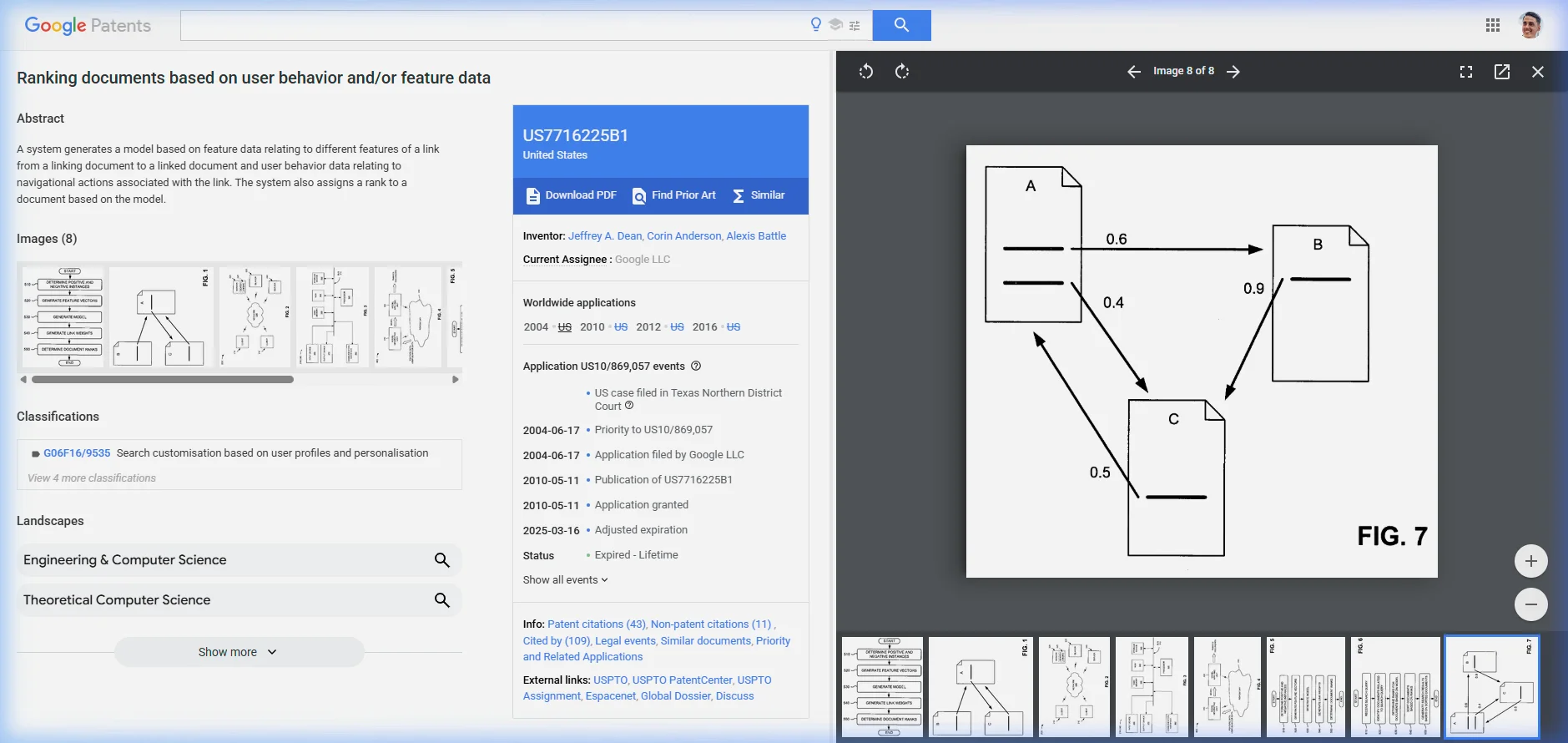Click help icon beside Application events
Image resolution: width=1568 pixels, height=743 pixels.
696,366
